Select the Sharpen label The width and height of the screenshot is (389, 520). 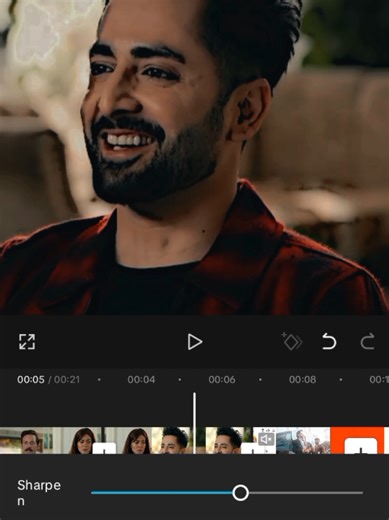pyautogui.click(x=39, y=493)
